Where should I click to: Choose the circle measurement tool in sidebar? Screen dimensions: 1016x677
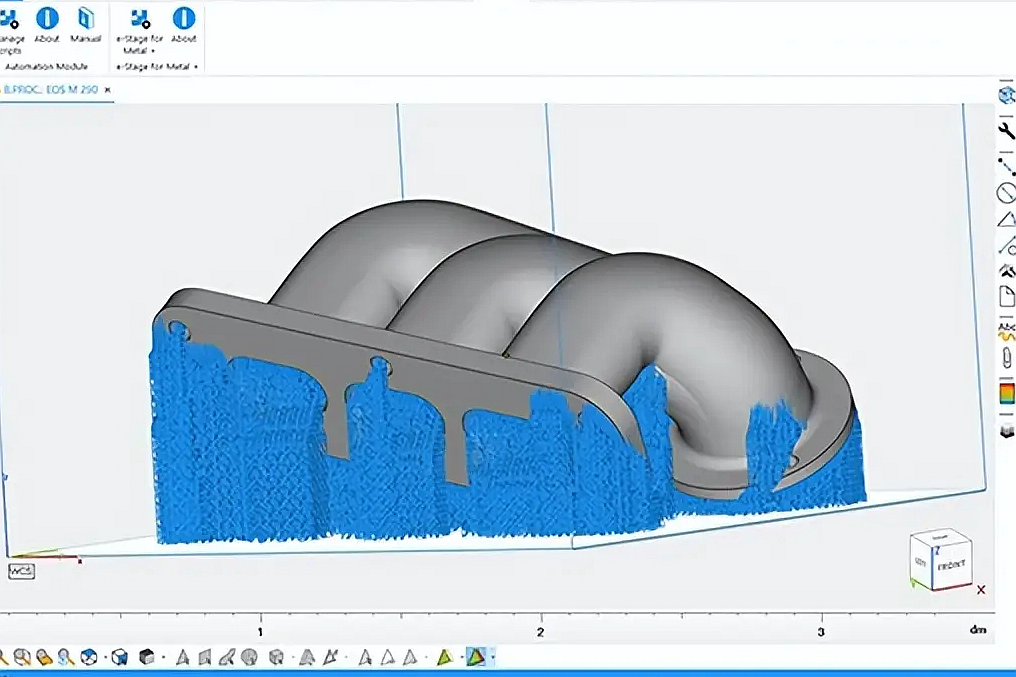click(x=1006, y=194)
